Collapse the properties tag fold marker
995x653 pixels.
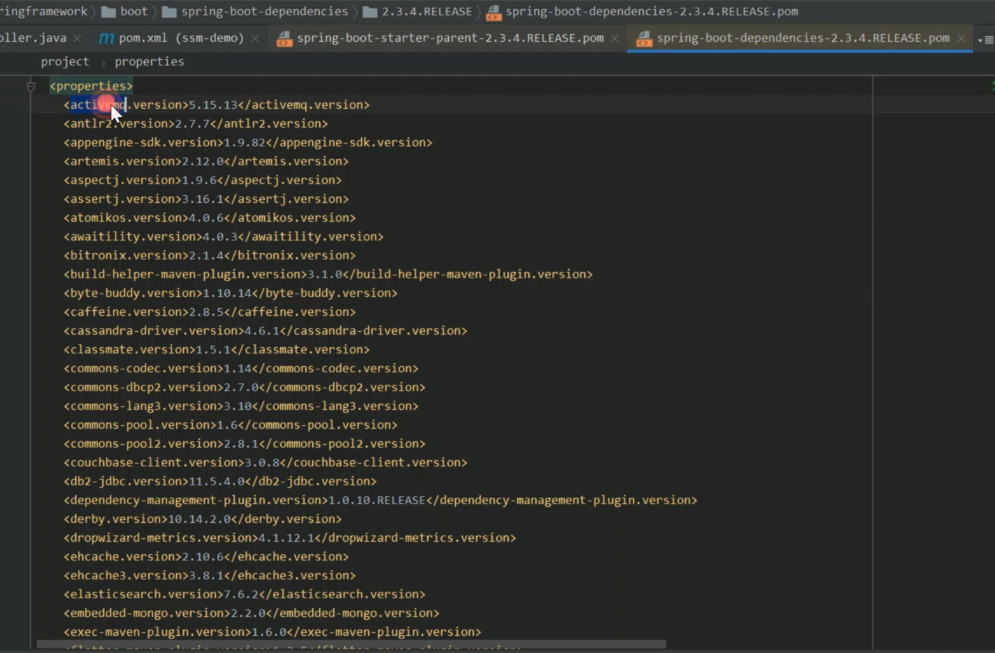[31, 86]
